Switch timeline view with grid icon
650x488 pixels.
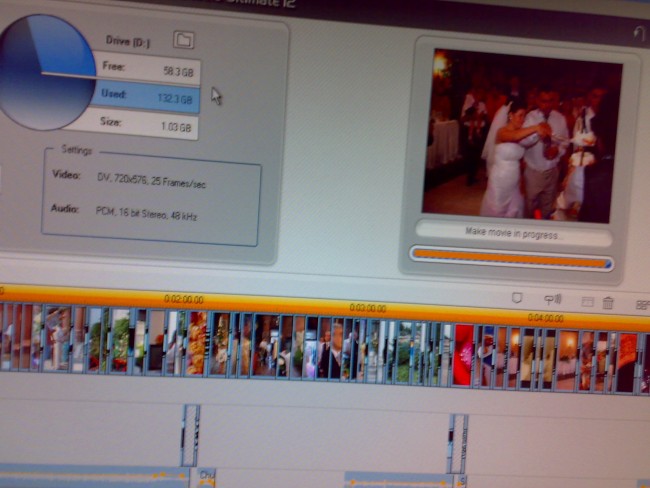coord(642,305)
